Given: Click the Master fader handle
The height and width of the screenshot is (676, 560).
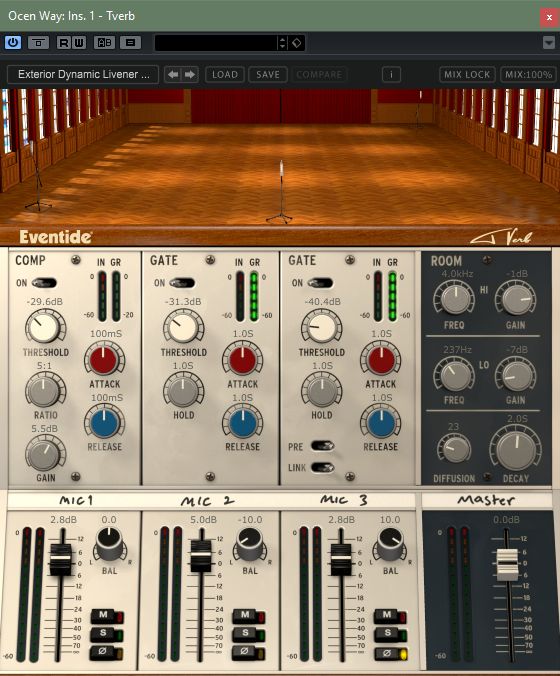Looking at the screenshot, I should pos(507,564).
